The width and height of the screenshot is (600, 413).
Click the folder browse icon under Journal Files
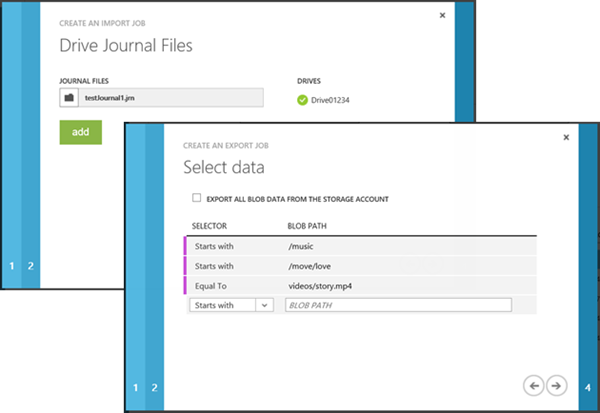(68, 98)
